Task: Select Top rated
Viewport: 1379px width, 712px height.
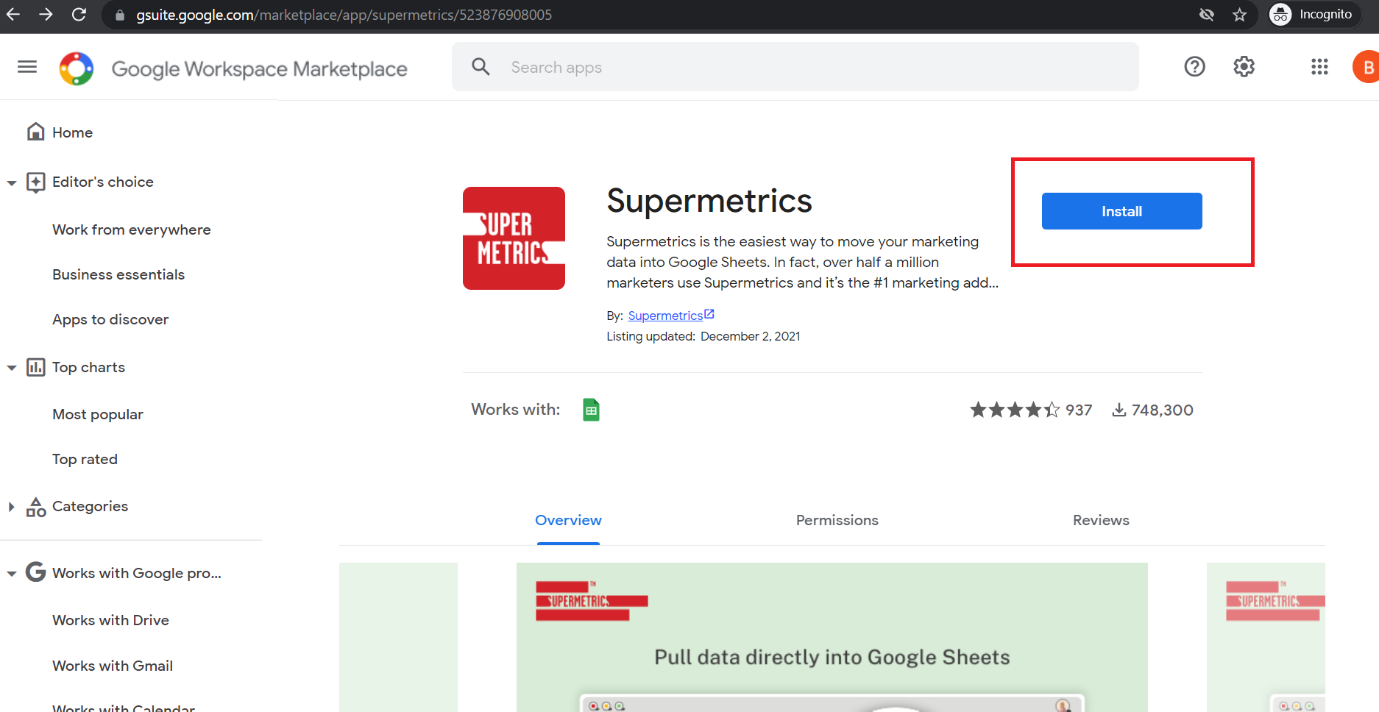Action: pos(85,459)
